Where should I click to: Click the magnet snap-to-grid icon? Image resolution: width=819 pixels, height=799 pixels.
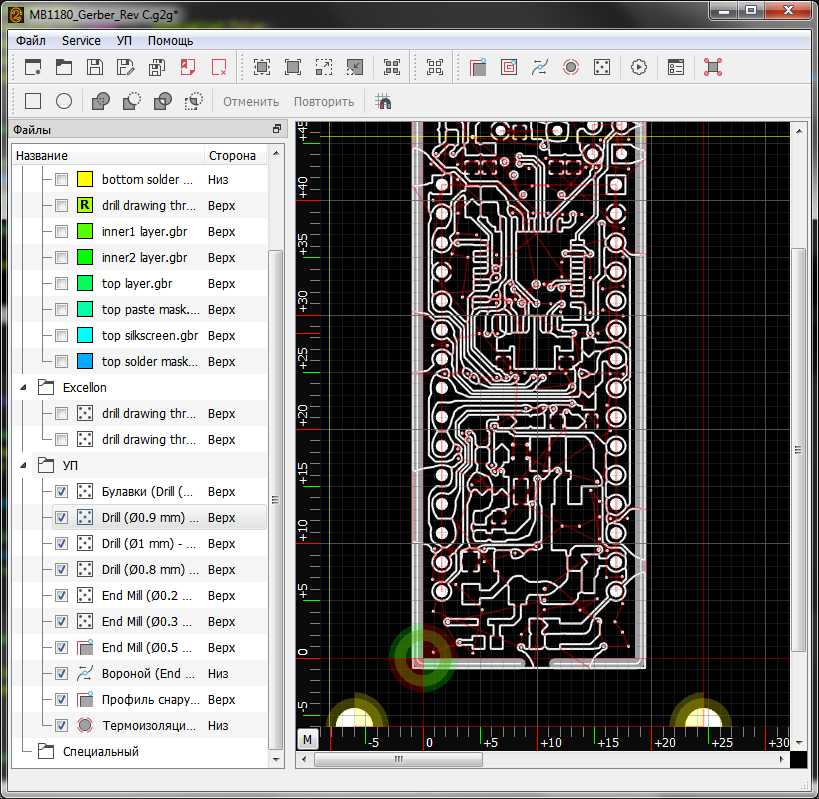click(x=383, y=101)
